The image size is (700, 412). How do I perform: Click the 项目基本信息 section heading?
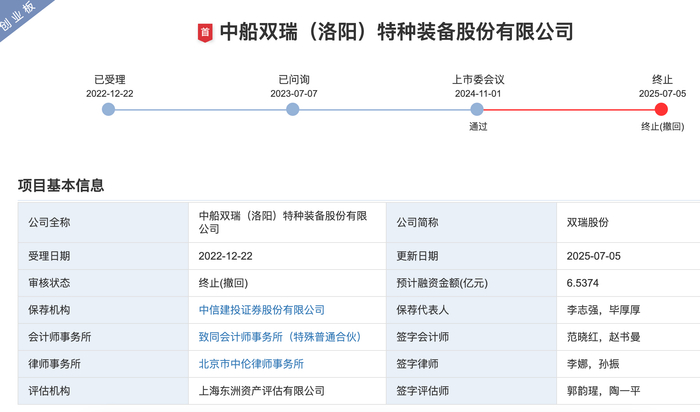point(61,185)
